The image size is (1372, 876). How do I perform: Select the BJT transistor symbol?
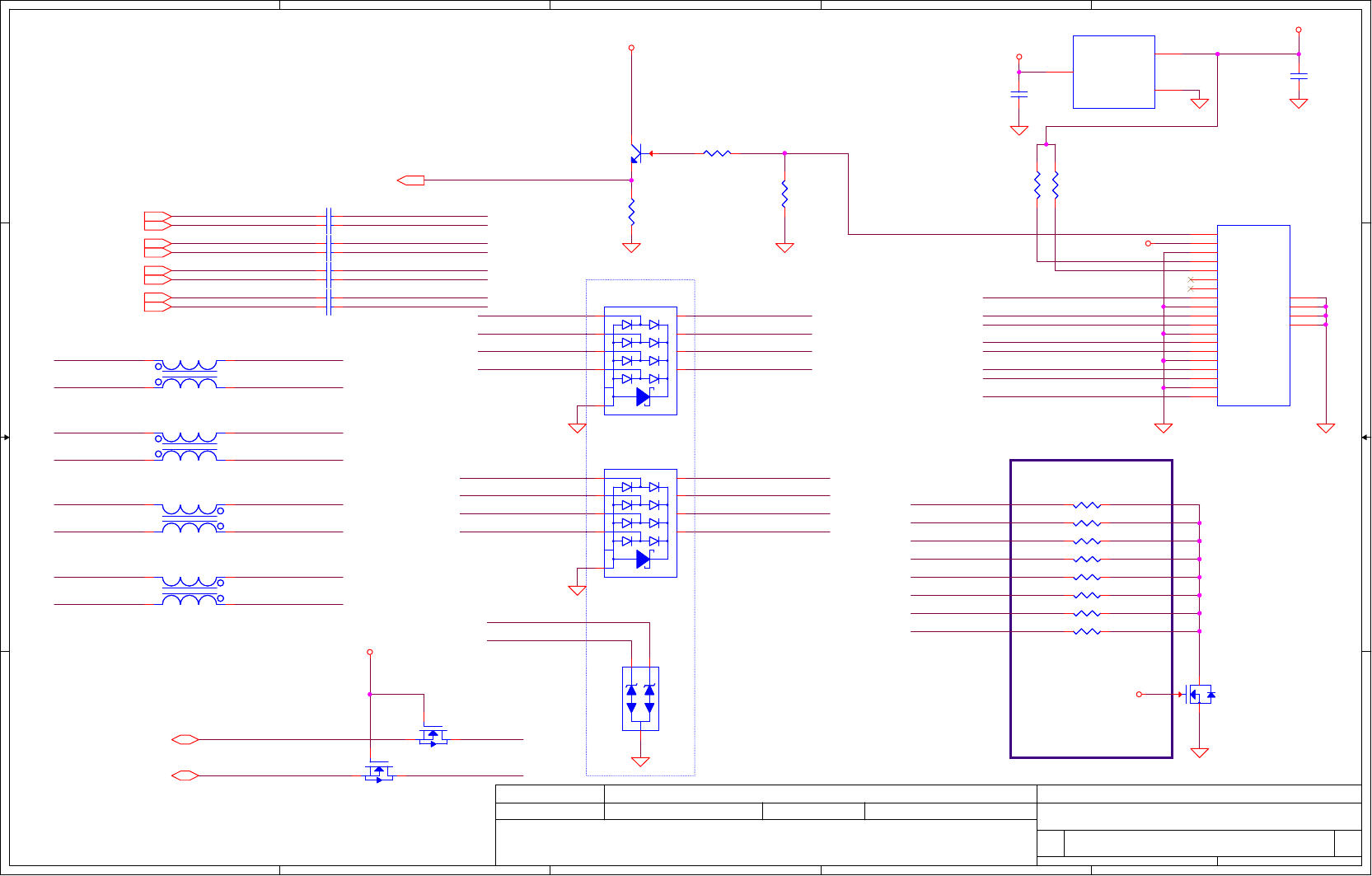click(x=635, y=153)
